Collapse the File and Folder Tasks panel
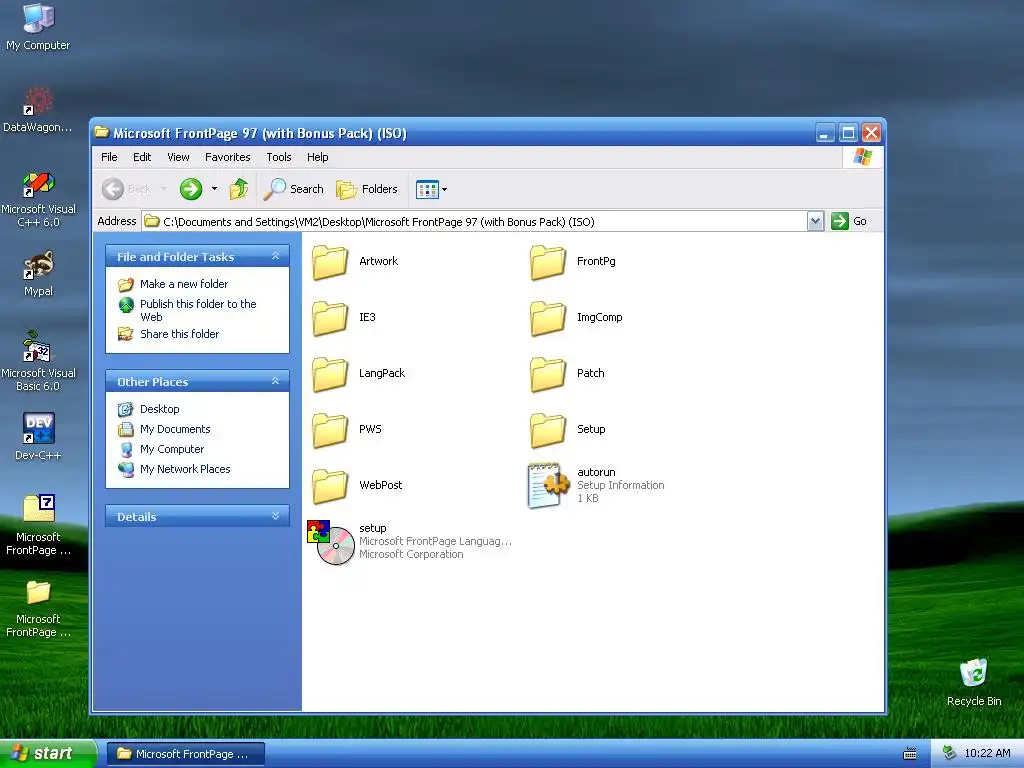 click(276, 256)
